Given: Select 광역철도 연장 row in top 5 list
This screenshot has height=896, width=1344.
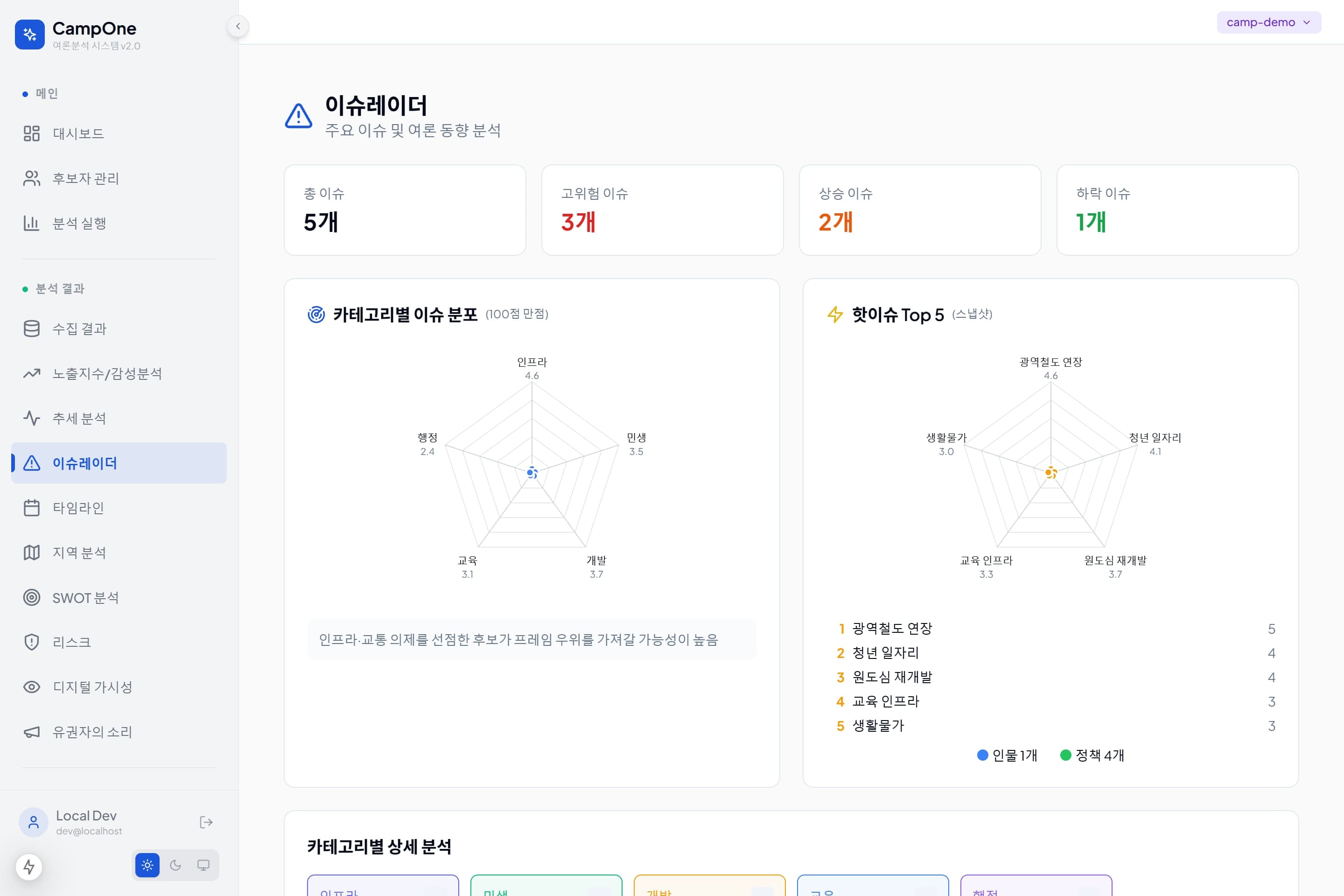Looking at the screenshot, I should pyautogui.click(x=1051, y=629).
